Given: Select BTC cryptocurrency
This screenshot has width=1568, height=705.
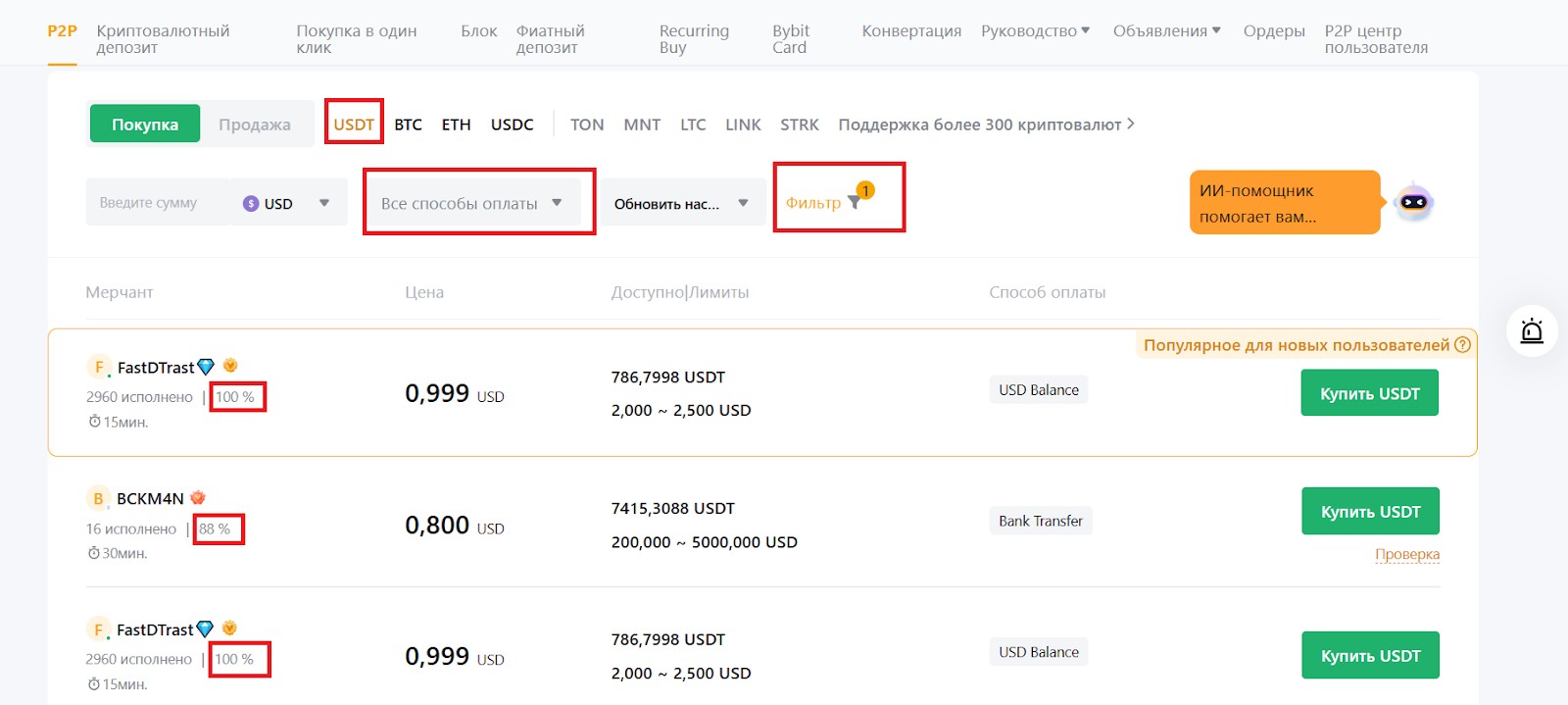Looking at the screenshot, I should tap(409, 125).
